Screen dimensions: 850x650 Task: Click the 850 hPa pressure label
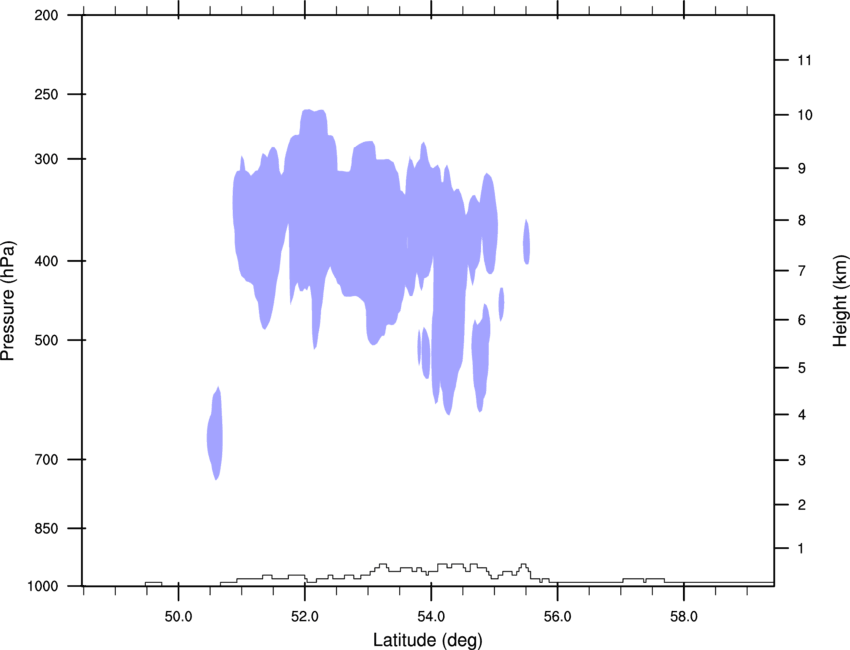(x=46, y=528)
